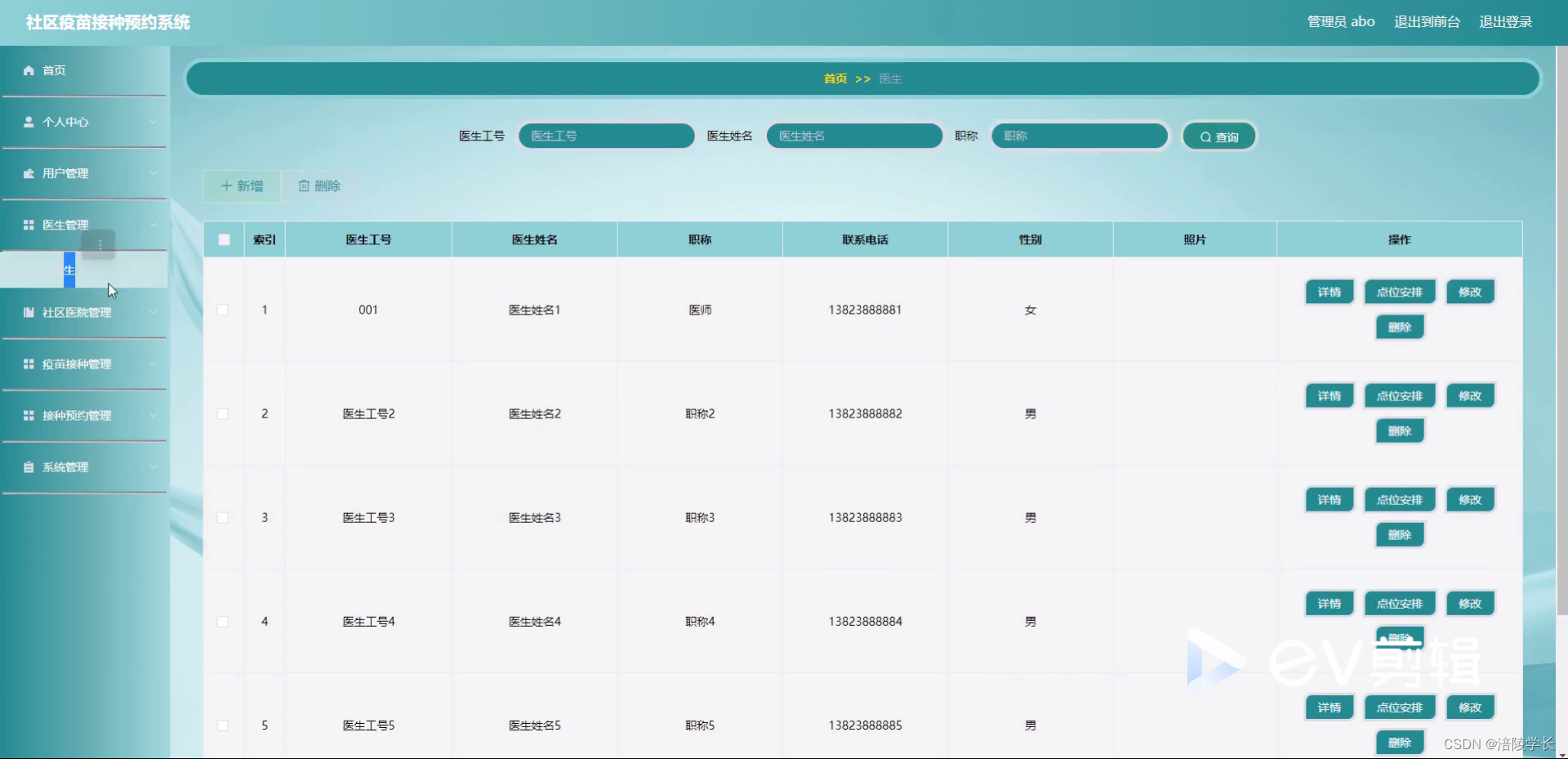Click inside the 医生姓名 input field
Viewport: 1568px width, 759px height.
point(854,136)
